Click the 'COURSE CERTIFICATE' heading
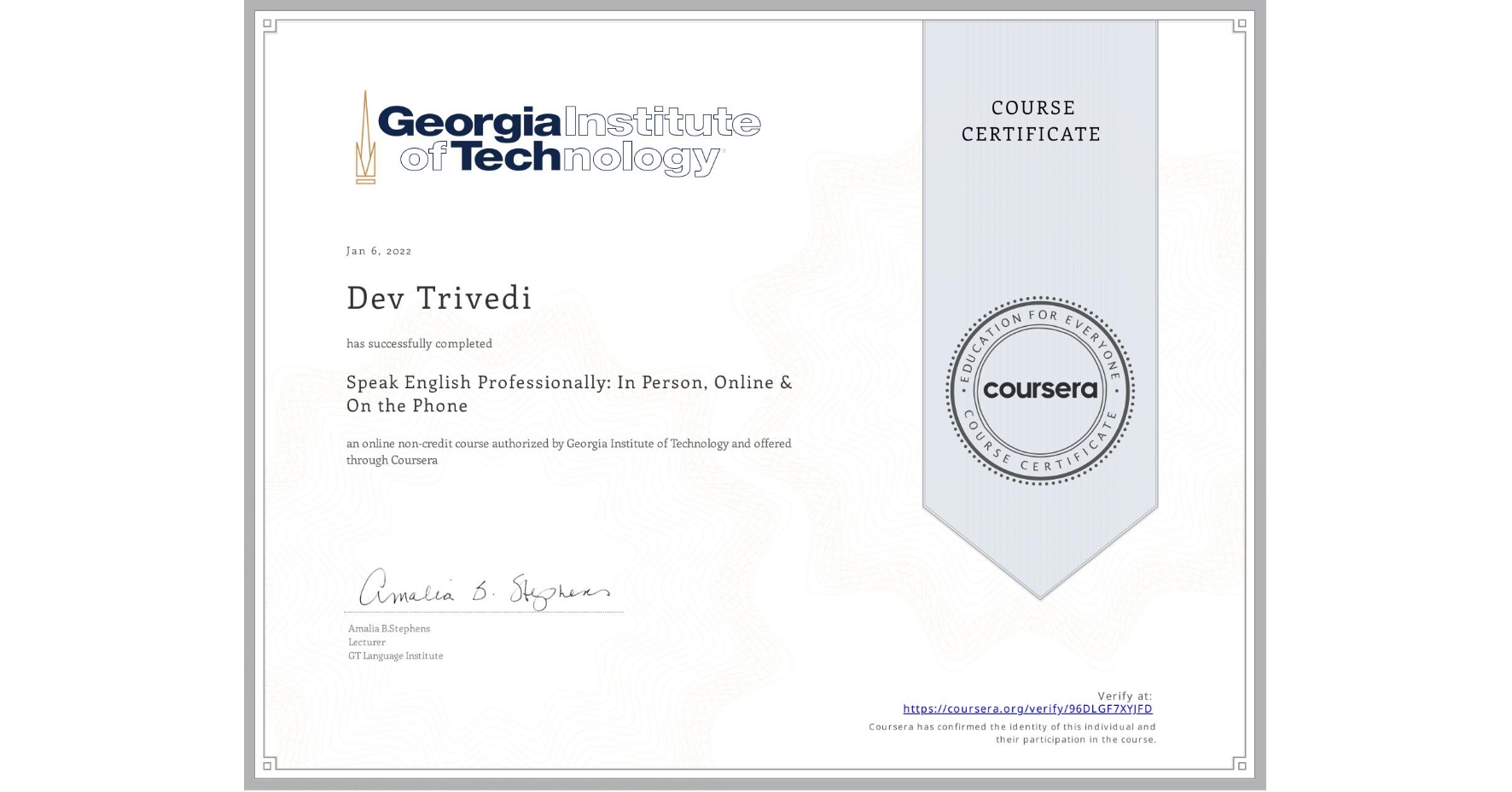This screenshot has height=792, width=1512. (1032, 120)
